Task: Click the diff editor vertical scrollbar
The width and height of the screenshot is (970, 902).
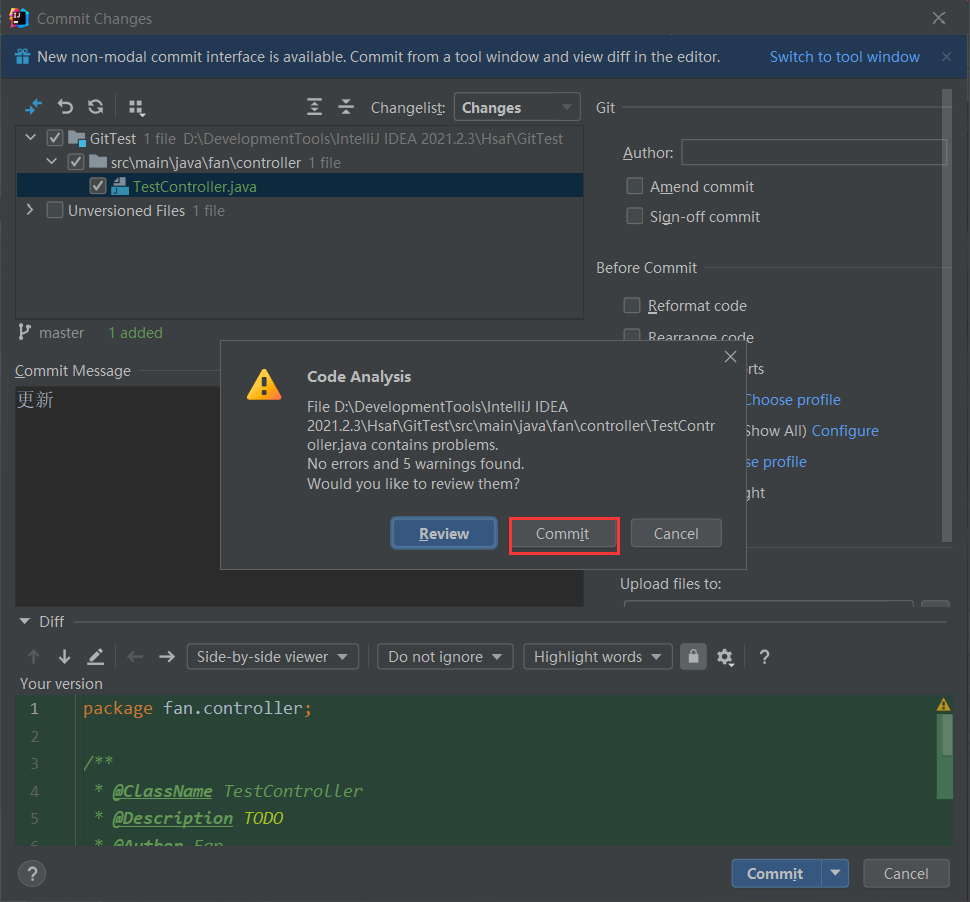Action: click(x=946, y=735)
